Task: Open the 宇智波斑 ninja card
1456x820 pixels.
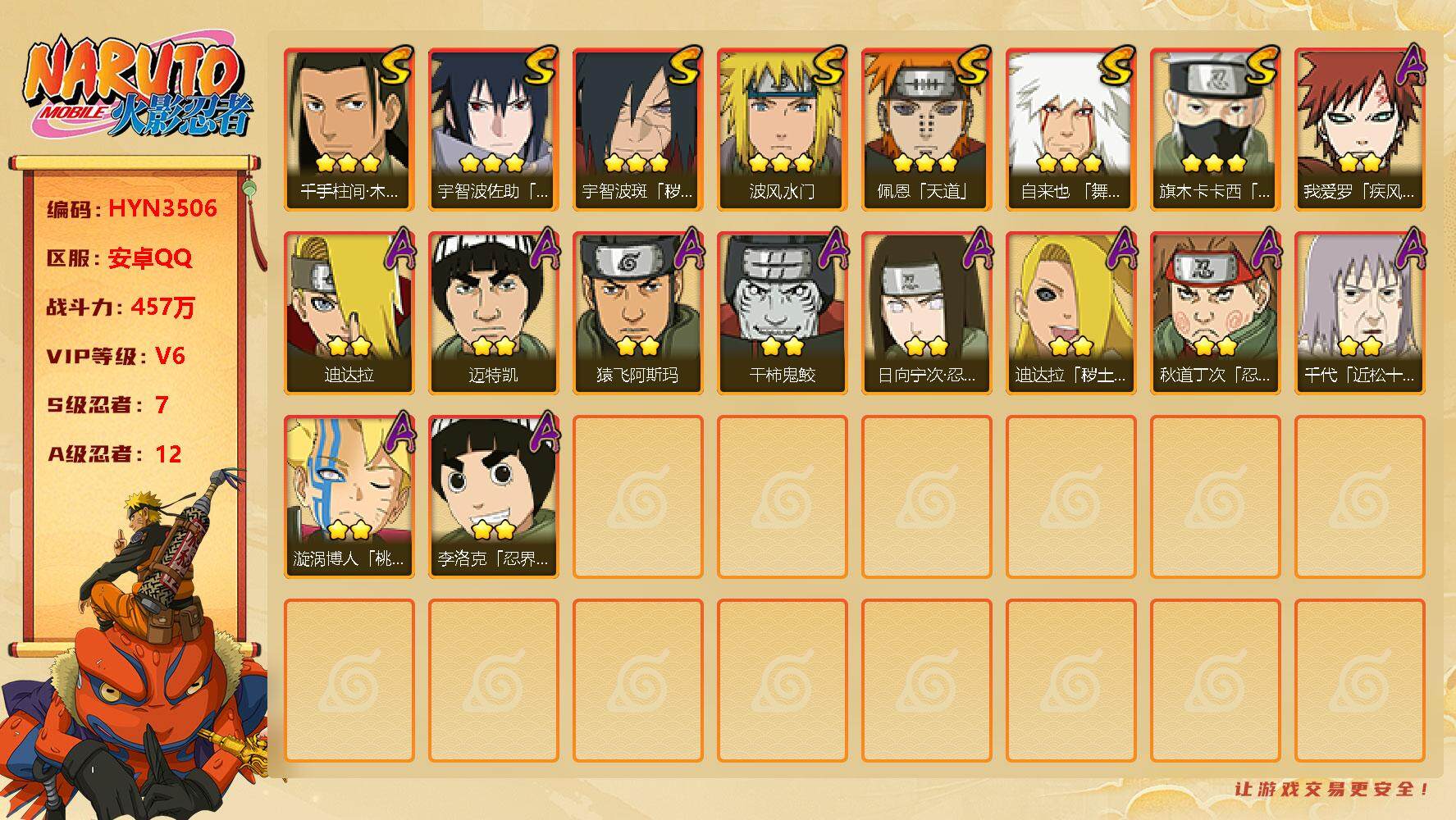Action: 637,130
